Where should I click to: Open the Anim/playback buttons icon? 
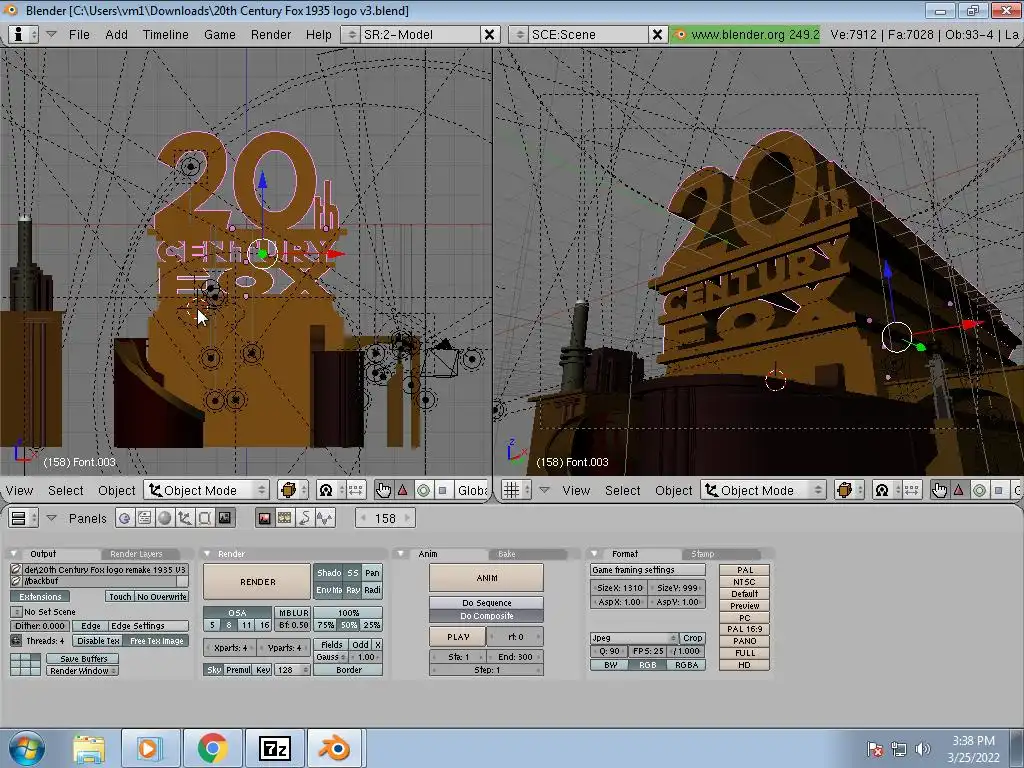[305, 519]
